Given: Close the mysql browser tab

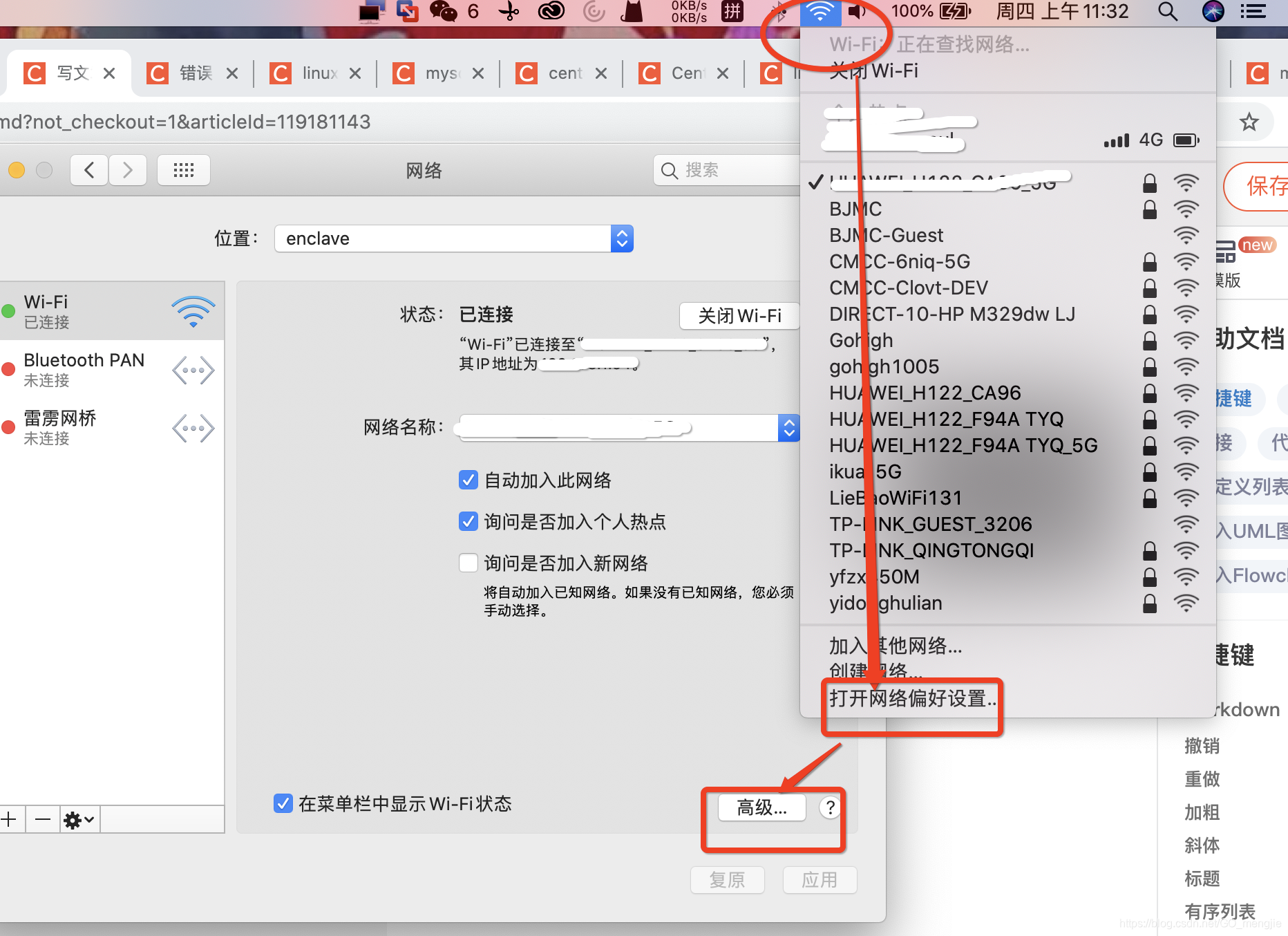Looking at the screenshot, I should [478, 73].
